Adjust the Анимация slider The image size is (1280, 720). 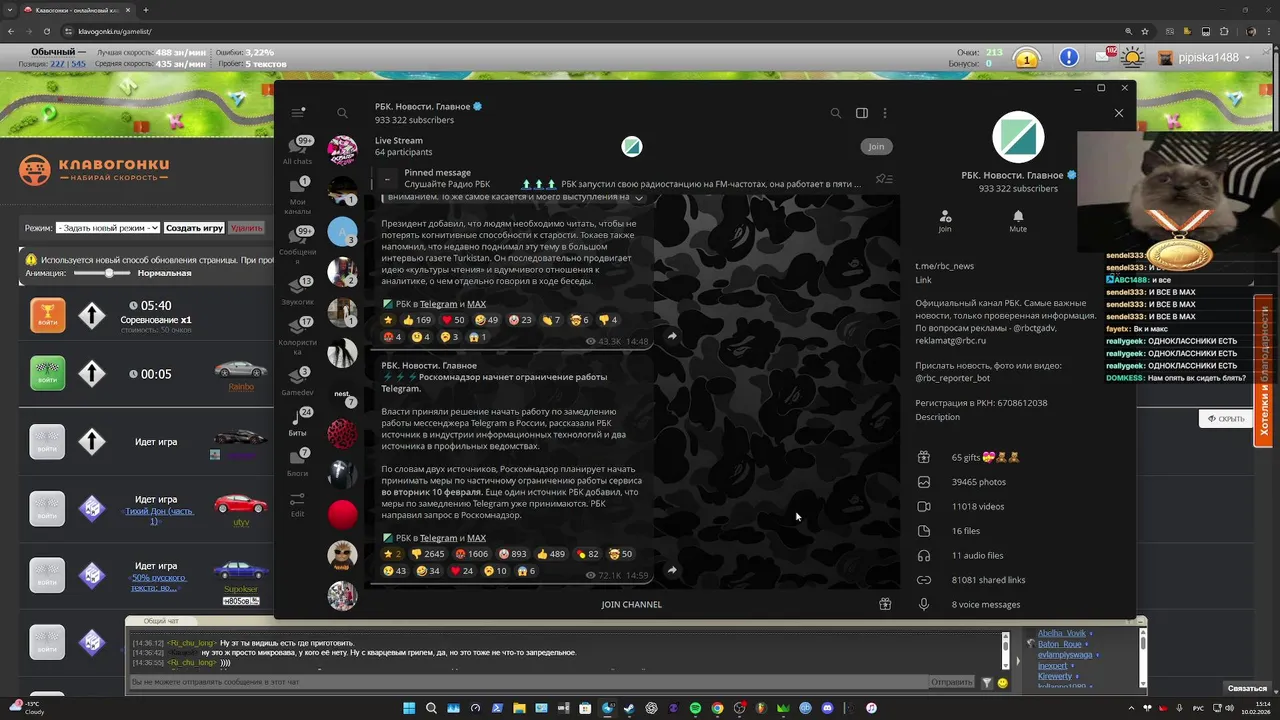click(107, 273)
